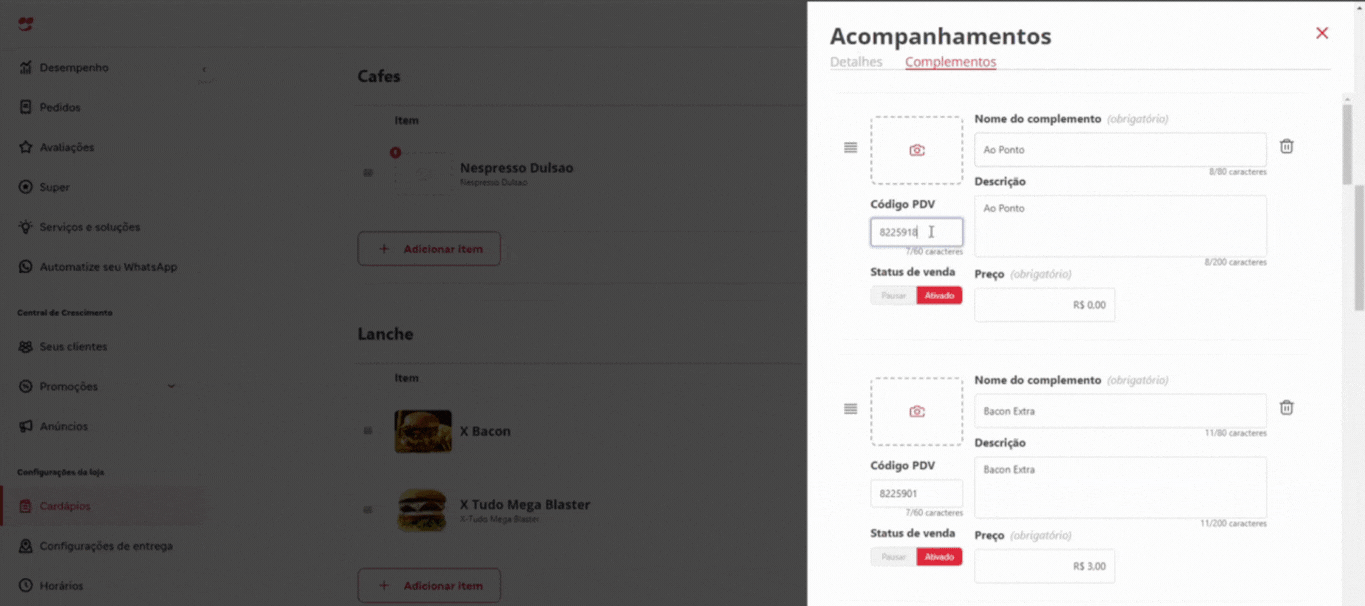
Task: Collapse the sidebar with the chevron arrow
Action: tap(203, 69)
